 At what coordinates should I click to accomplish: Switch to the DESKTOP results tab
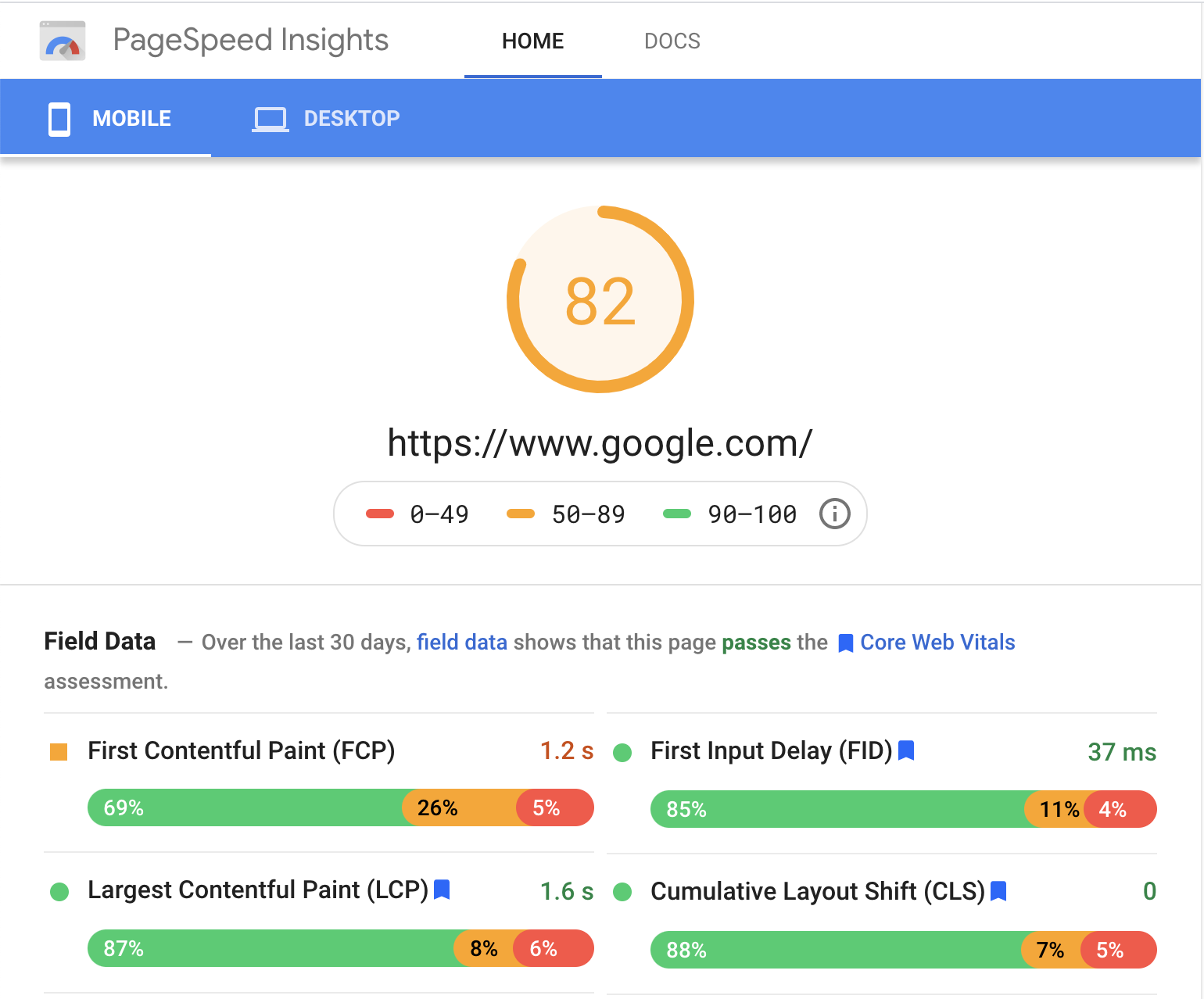(x=352, y=118)
